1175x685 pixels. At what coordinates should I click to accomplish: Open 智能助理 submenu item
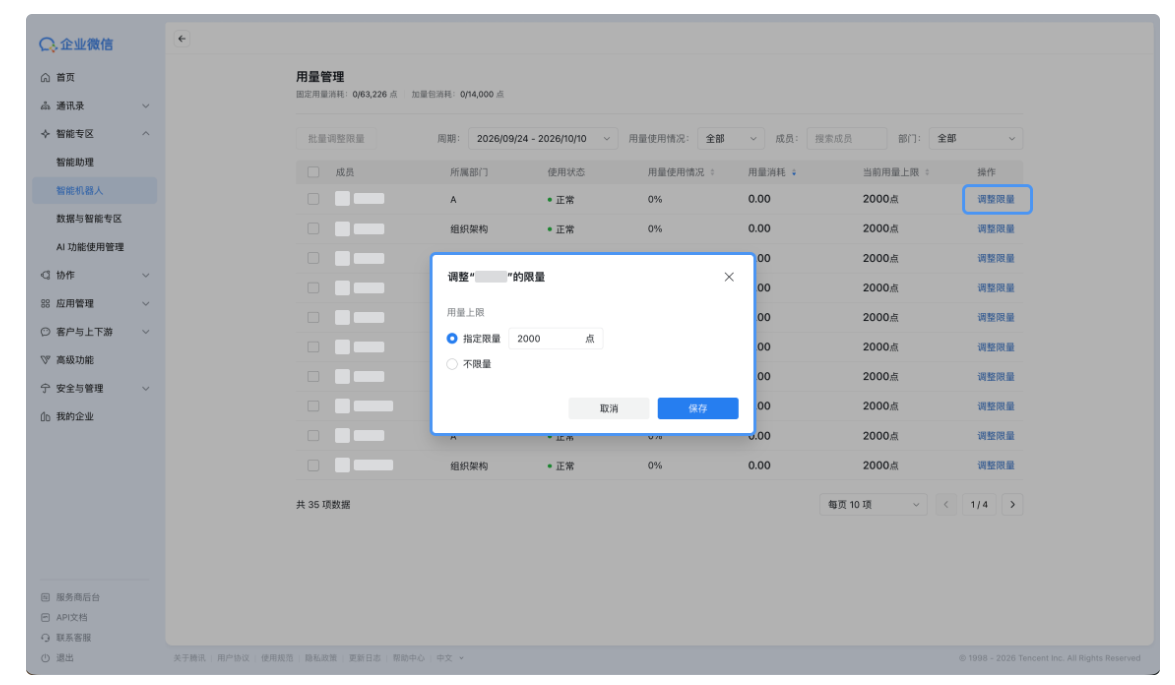click(75, 163)
